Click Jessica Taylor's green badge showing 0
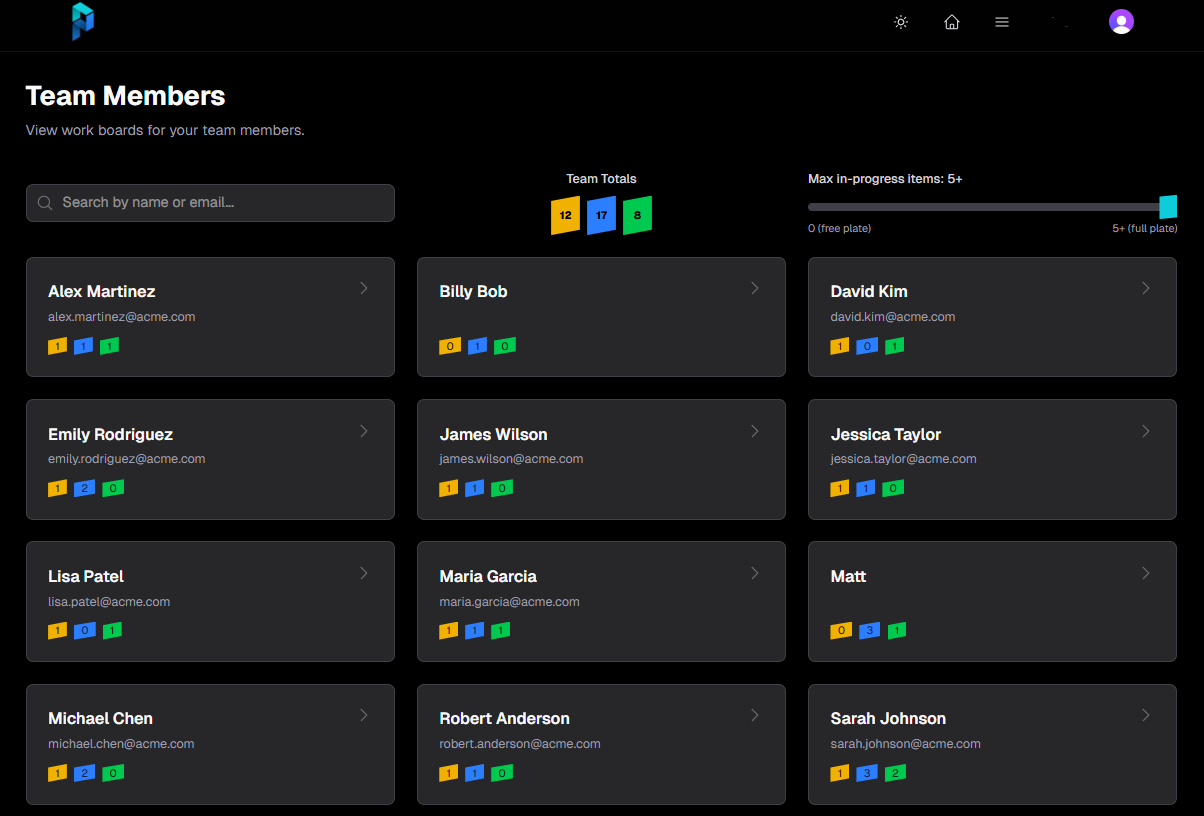The height and width of the screenshot is (816, 1204). pyautogui.click(x=894, y=489)
